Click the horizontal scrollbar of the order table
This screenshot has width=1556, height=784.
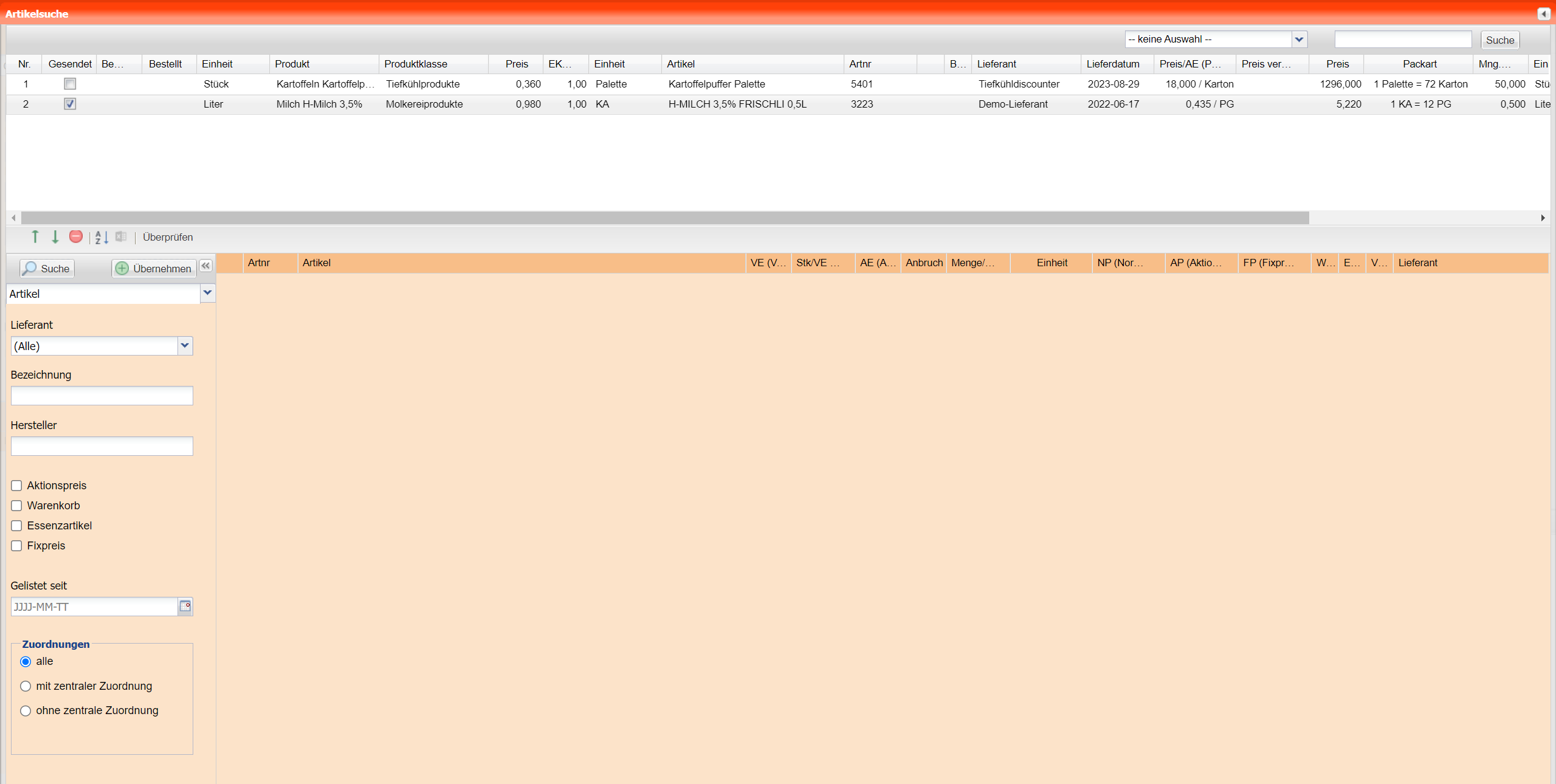[665, 218]
